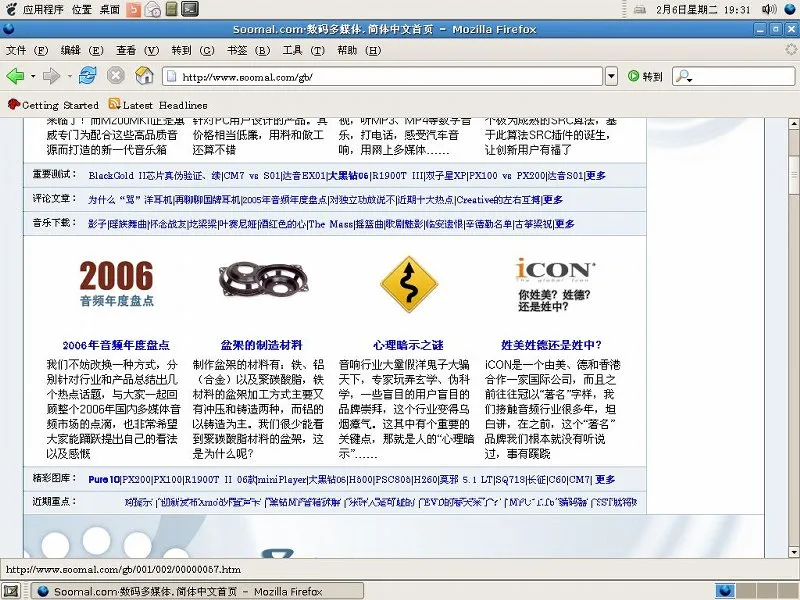Image resolution: width=800 pixels, height=600 pixels.
Task: Click the blue globe icon in top panel
Action: [790, 9]
